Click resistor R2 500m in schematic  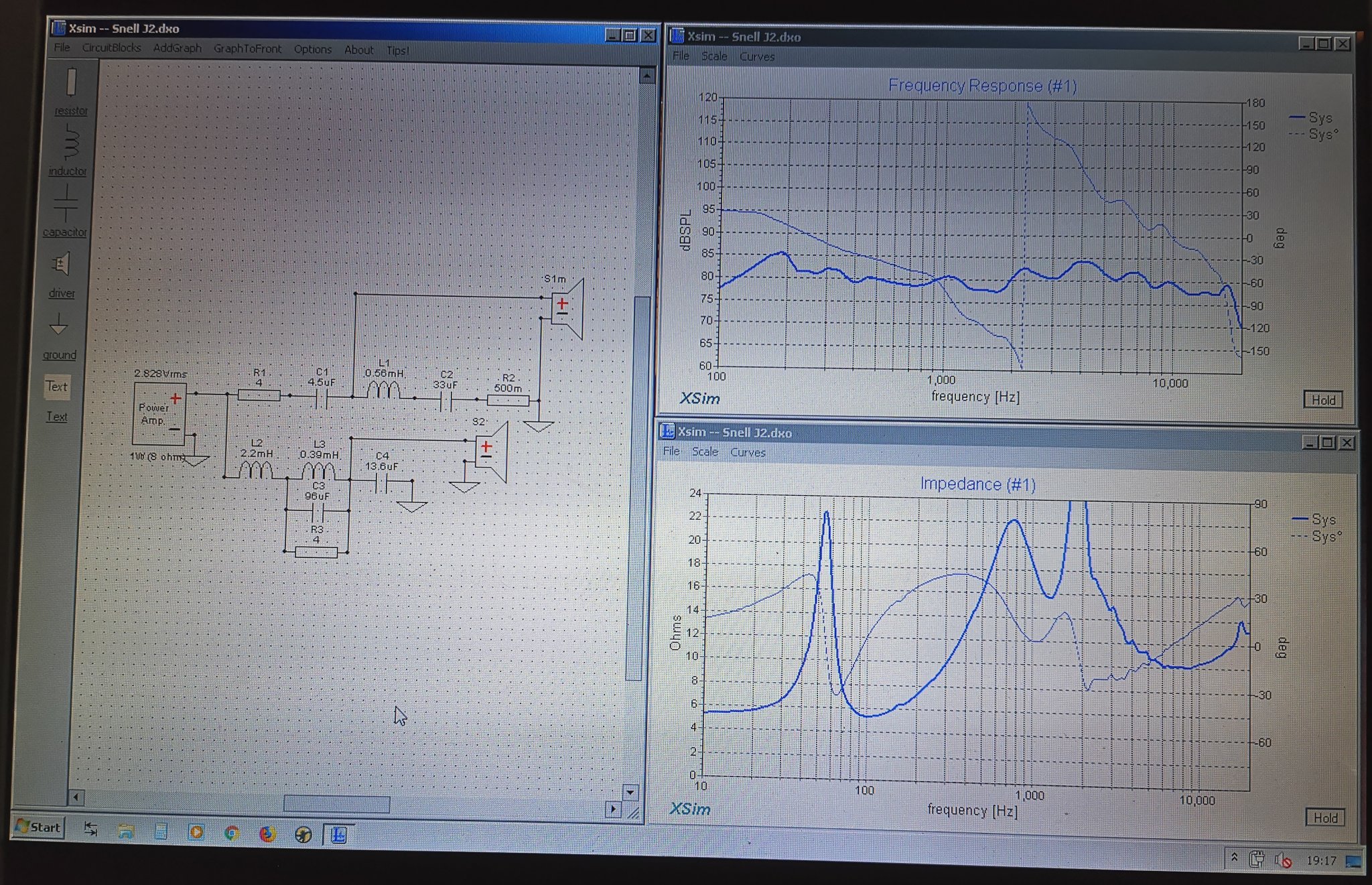[x=508, y=401]
